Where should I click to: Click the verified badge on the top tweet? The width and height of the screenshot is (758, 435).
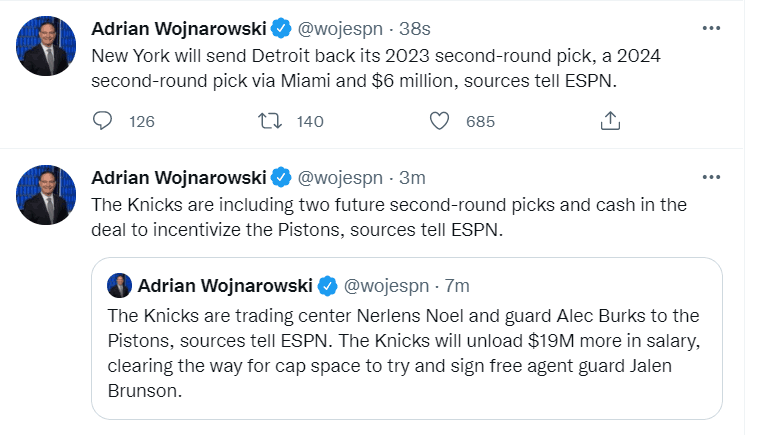tap(281, 29)
